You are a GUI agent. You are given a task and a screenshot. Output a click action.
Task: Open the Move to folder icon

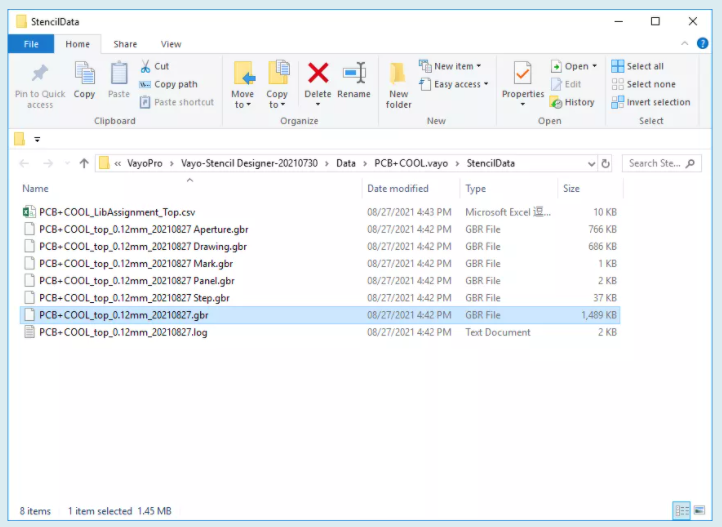pyautogui.click(x=243, y=73)
